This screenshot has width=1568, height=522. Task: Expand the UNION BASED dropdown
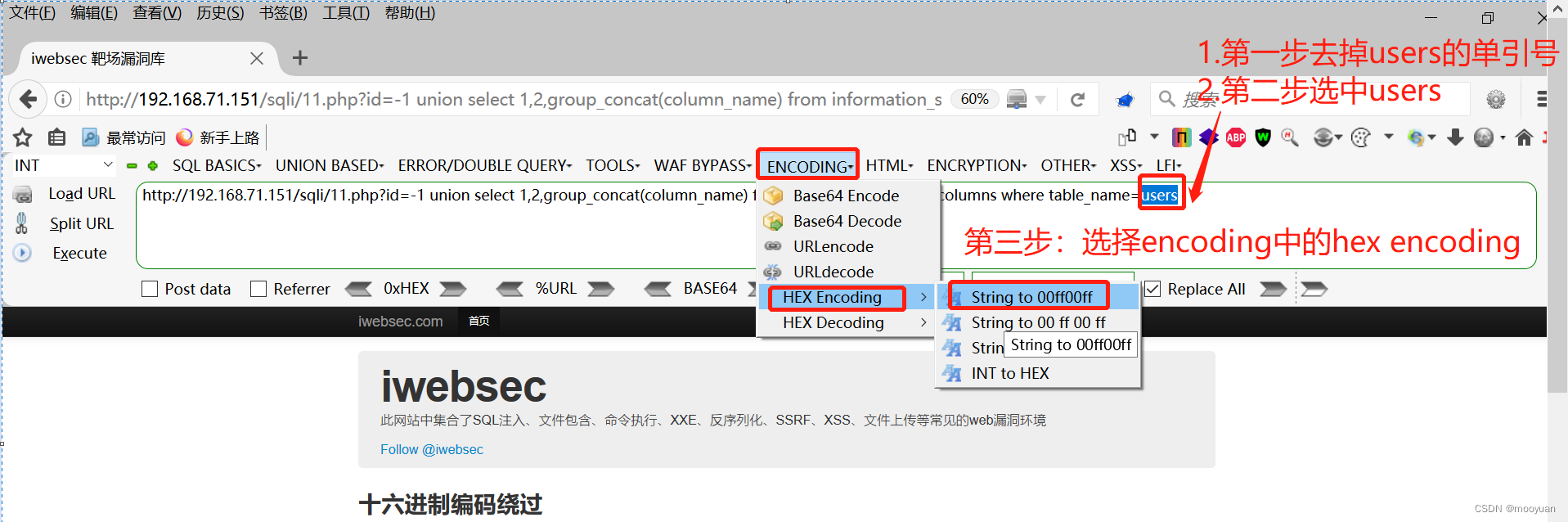tap(330, 165)
